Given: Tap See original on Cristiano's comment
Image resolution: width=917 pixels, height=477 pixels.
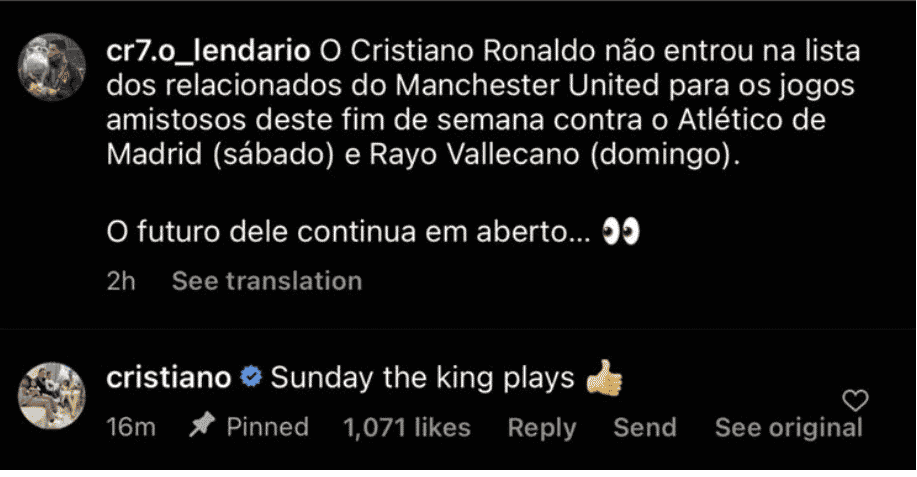Looking at the screenshot, I should 788,428.
